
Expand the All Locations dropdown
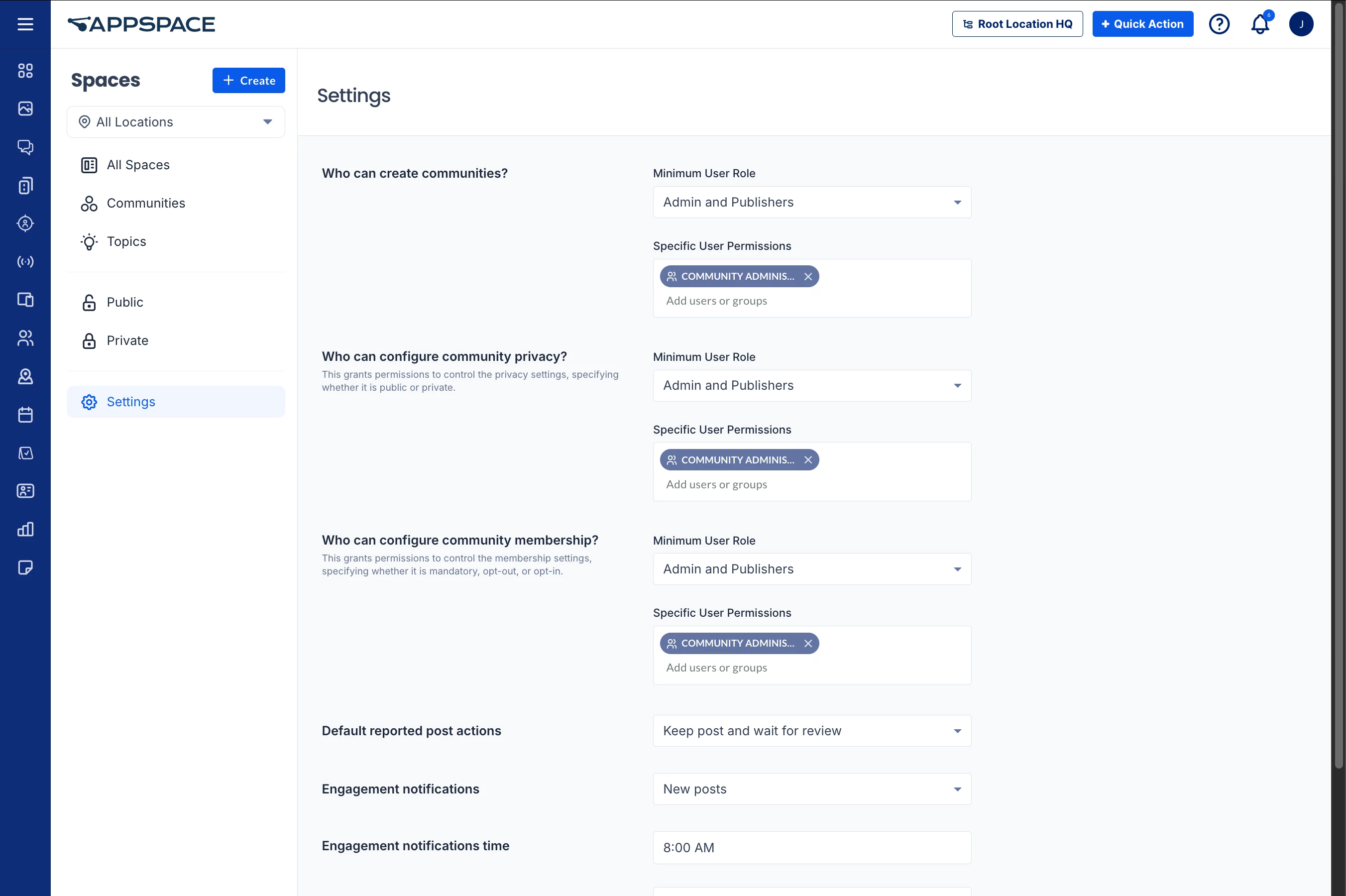pyautogui.click(x=175, y=122)
